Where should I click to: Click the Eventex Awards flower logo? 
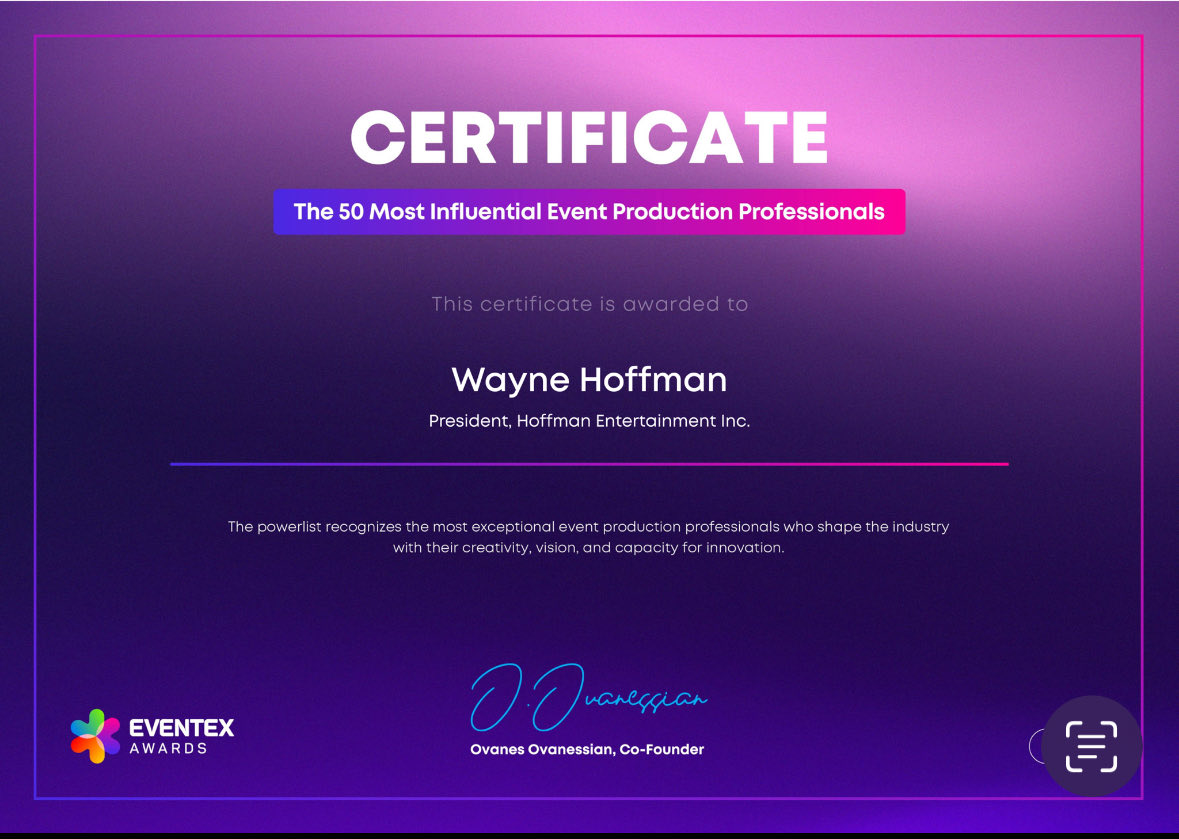[x=95, y=736]
